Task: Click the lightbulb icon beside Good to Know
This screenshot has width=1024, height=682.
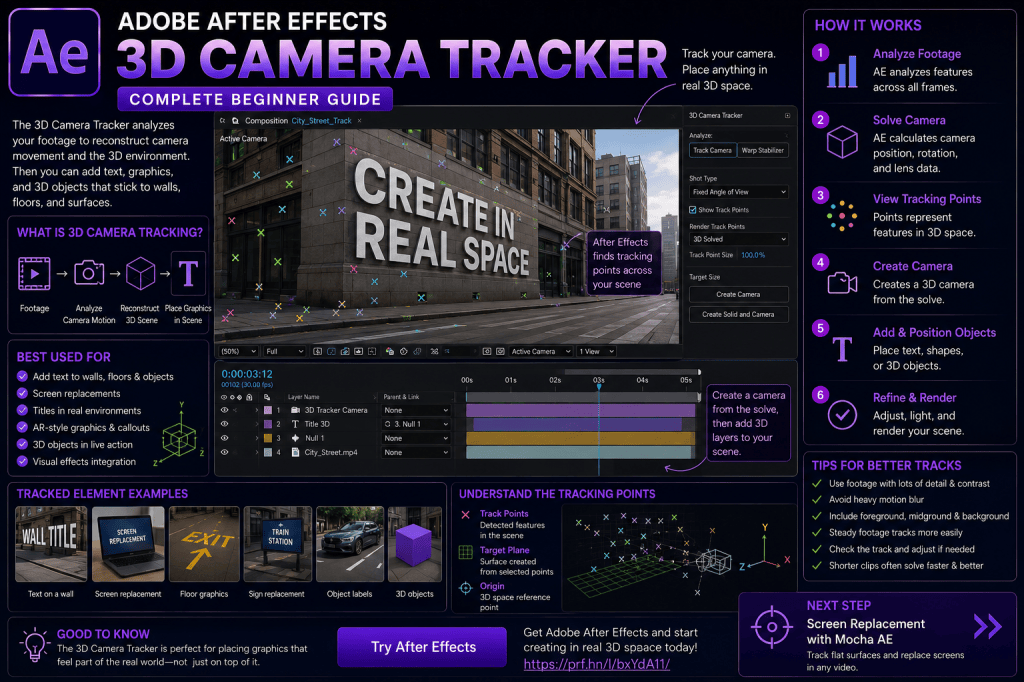Action: coord(34,646)
